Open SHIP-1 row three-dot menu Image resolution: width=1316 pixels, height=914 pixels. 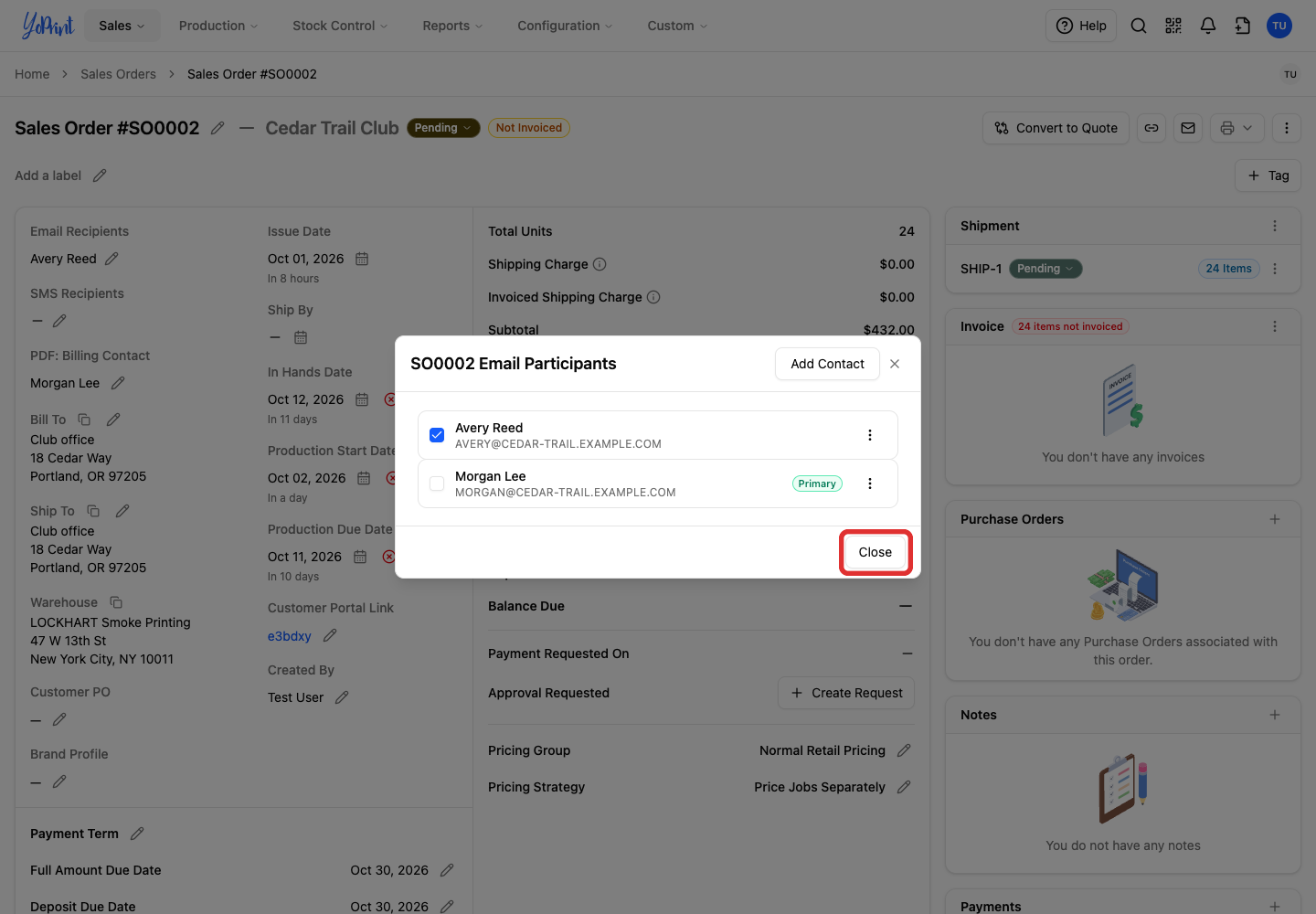pyautogui.click(x=1275, y=269)
